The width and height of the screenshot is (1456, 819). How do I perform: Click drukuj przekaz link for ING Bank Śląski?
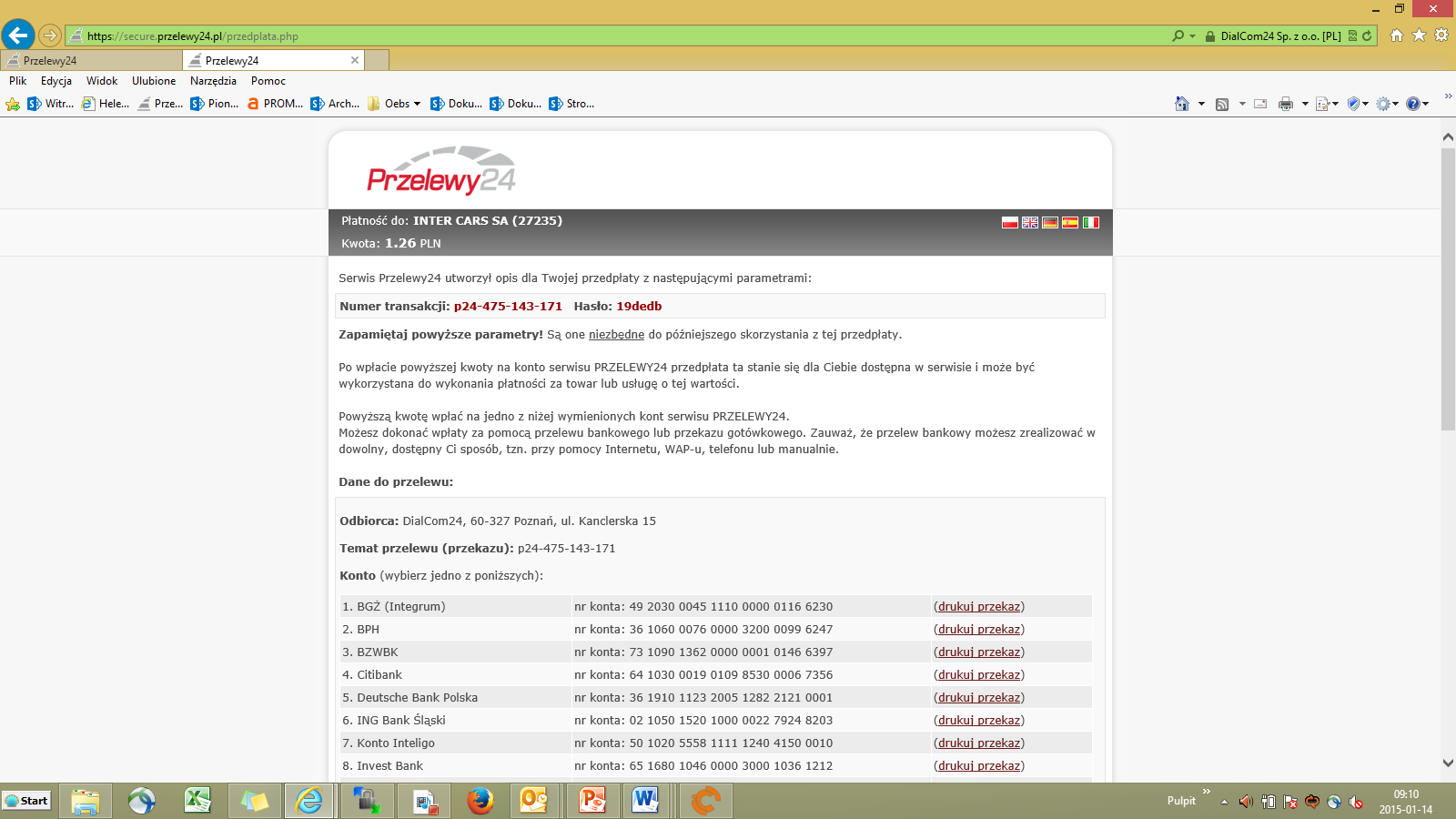coord(979,721)
